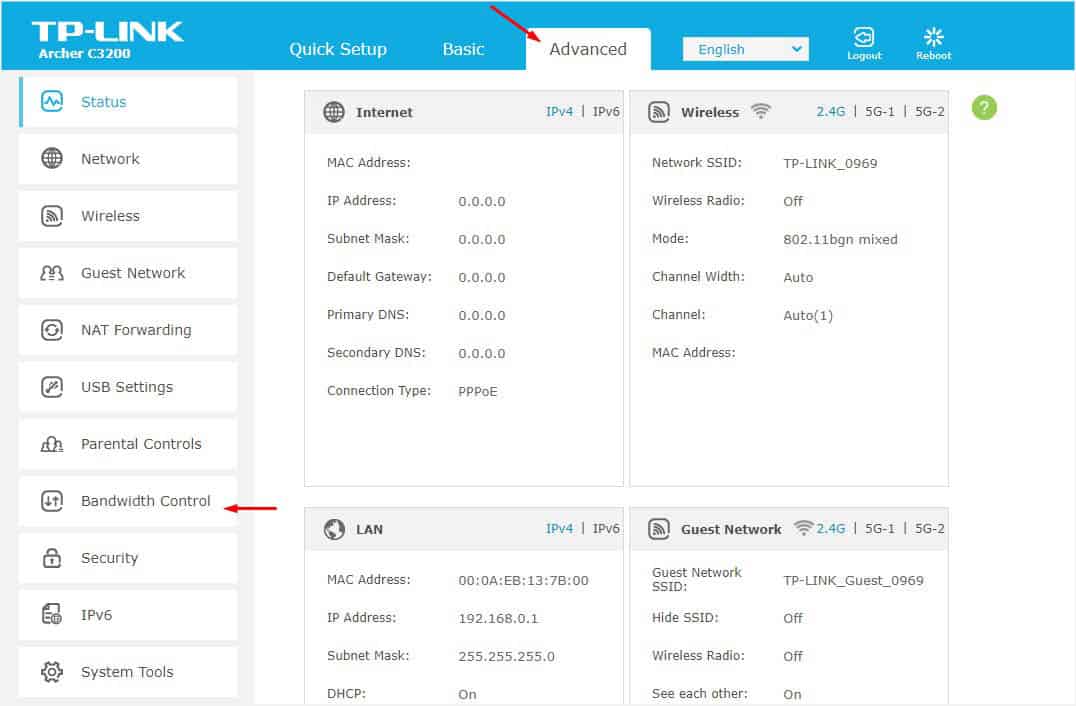Open NAT Forwarding in the sidebar
1076x706 pixels.
[128, 330]
